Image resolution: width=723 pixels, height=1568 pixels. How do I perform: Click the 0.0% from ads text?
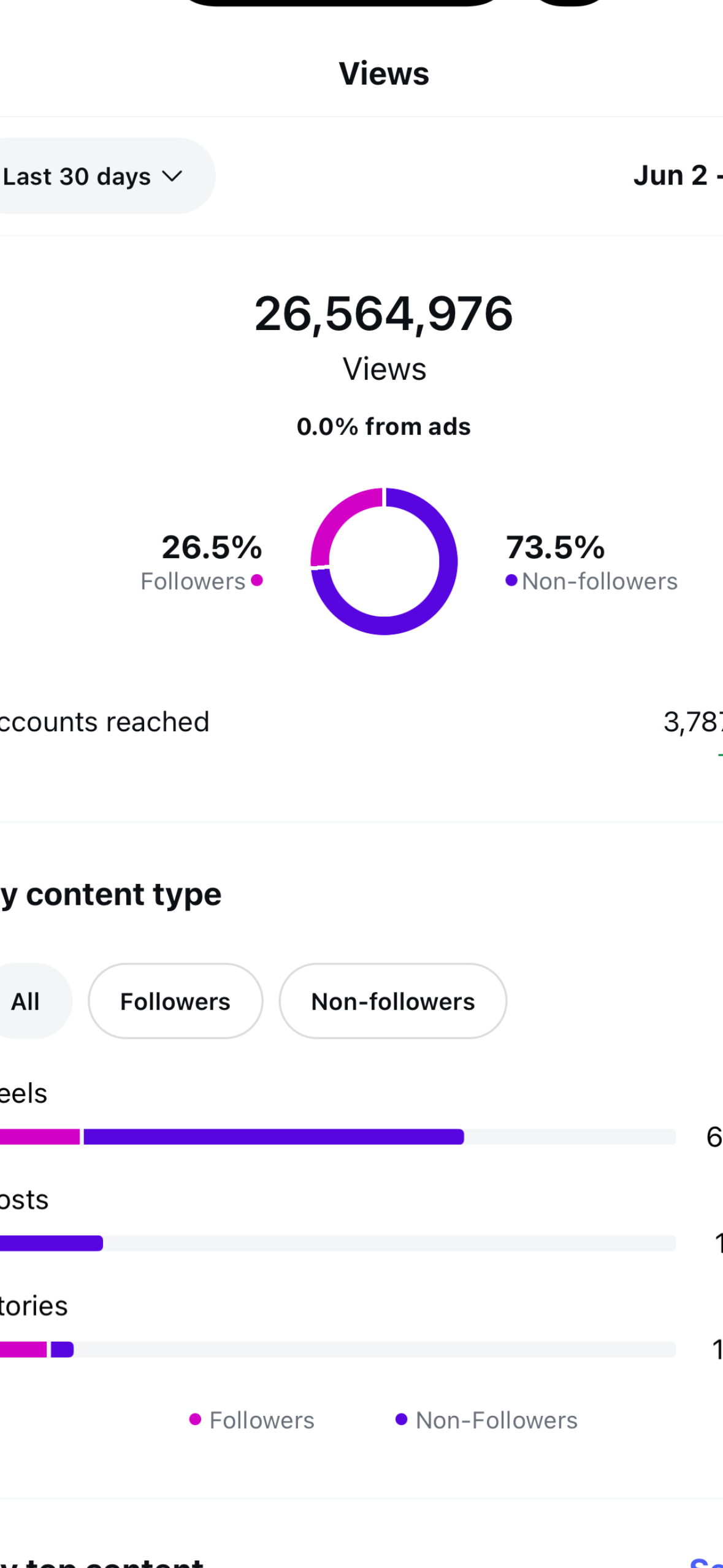coord(383,426)
